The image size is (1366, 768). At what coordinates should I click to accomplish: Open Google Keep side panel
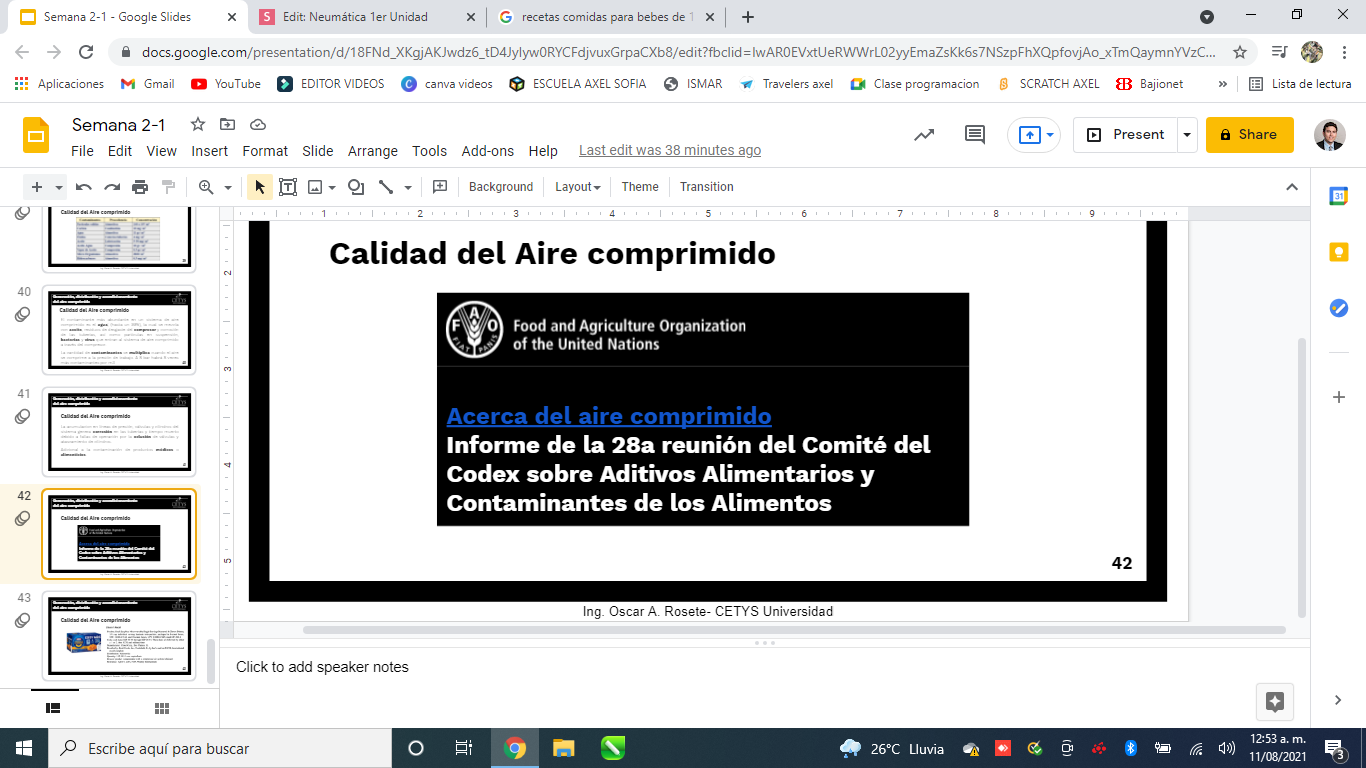point(1338,252)
